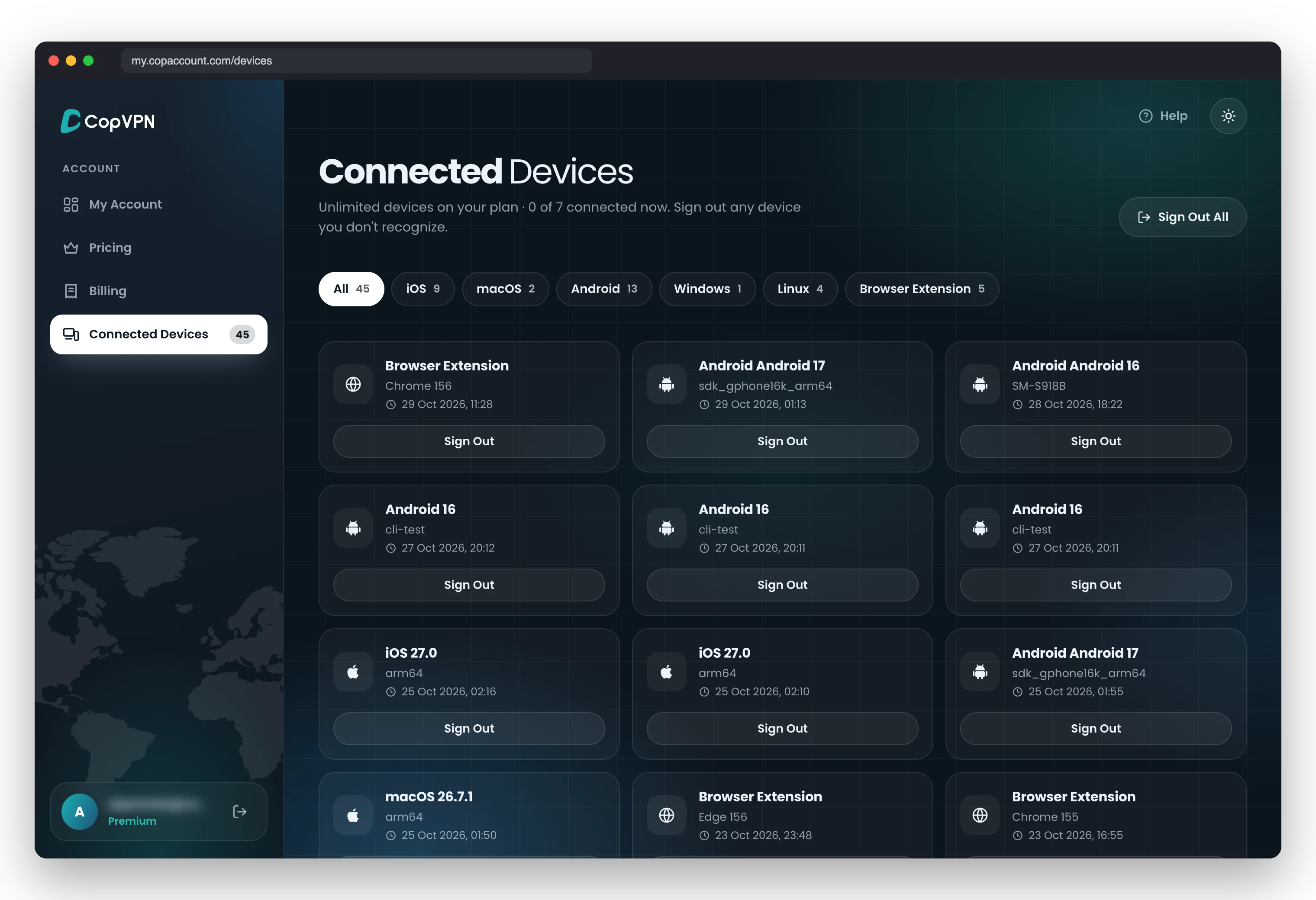Go to the Pricing page
This screenshot has height=900, width=1316.
pos(158,247)
